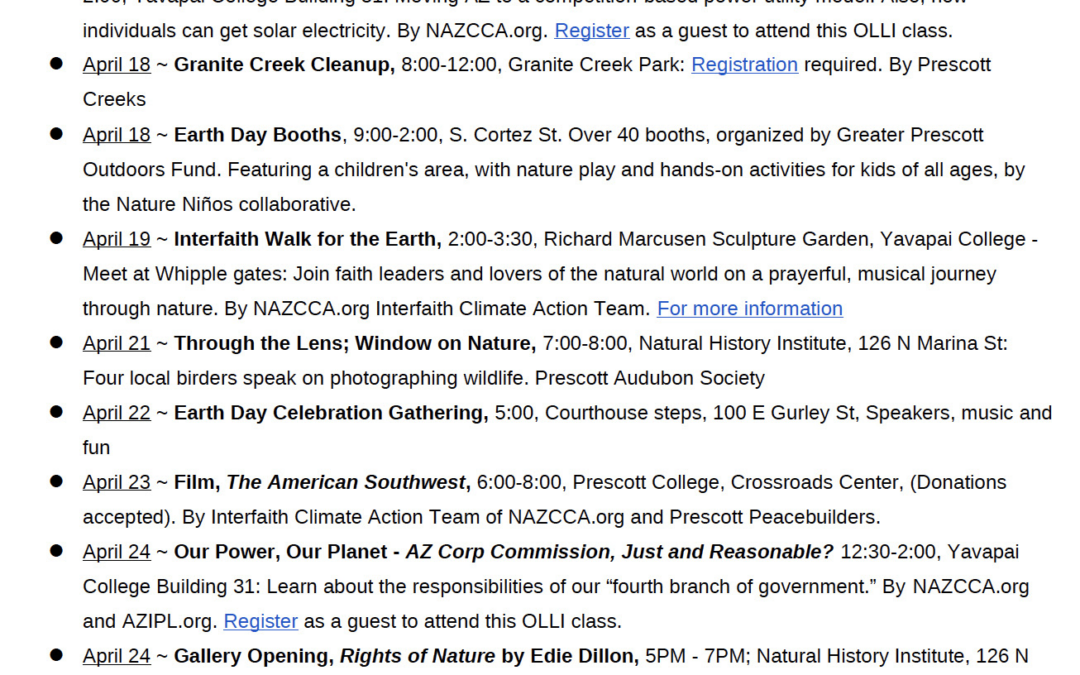Click the April 21 underlined date
The image size is (1080, 675).
click(x=116, y=344)
